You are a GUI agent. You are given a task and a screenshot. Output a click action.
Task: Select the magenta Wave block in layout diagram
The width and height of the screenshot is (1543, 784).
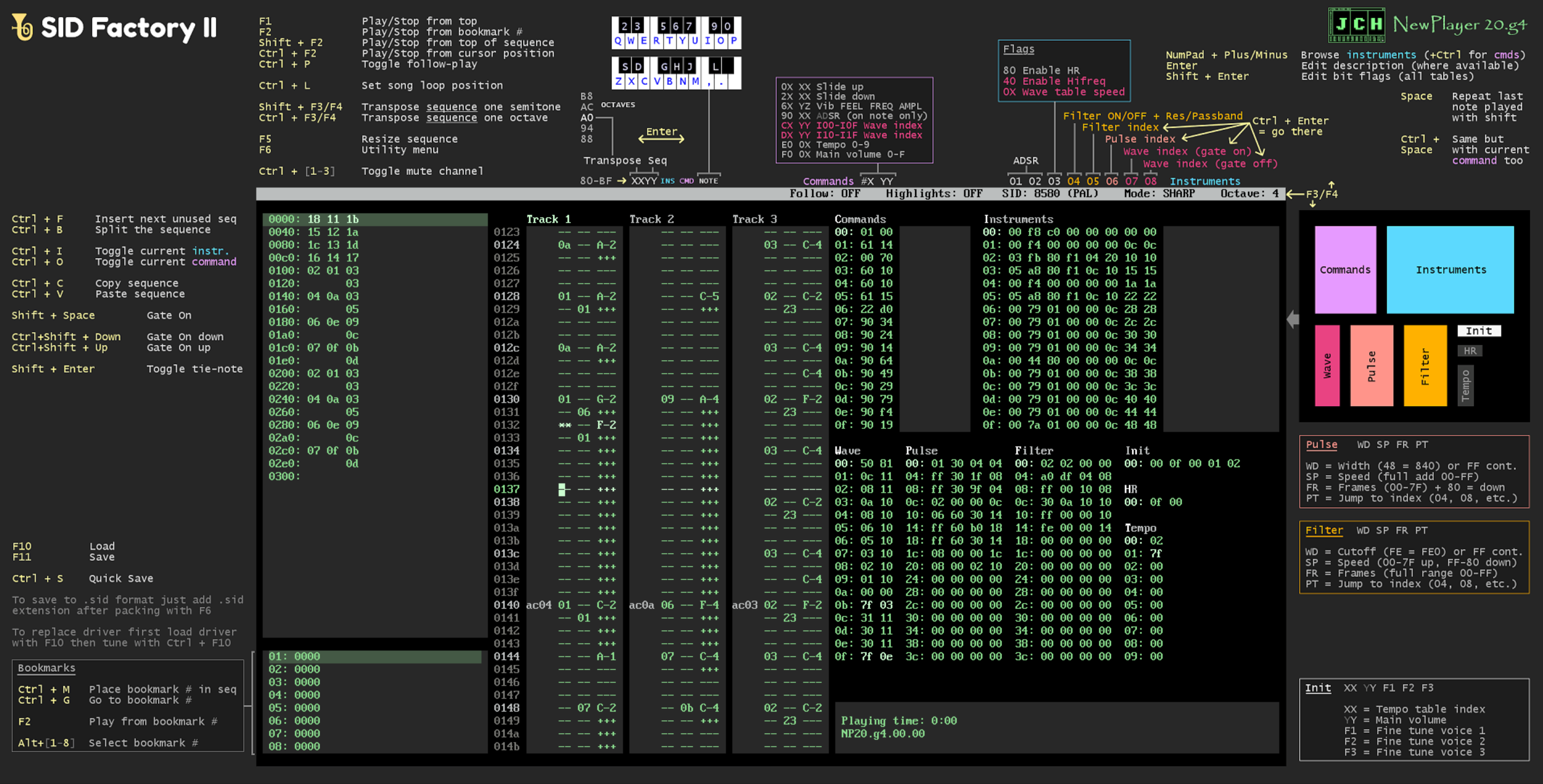[1327, 365]
